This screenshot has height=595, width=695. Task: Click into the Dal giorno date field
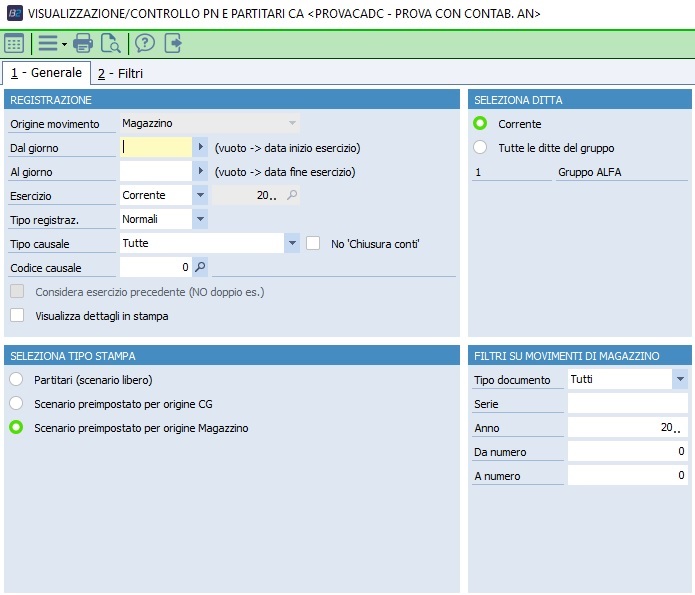pos(156,147)
